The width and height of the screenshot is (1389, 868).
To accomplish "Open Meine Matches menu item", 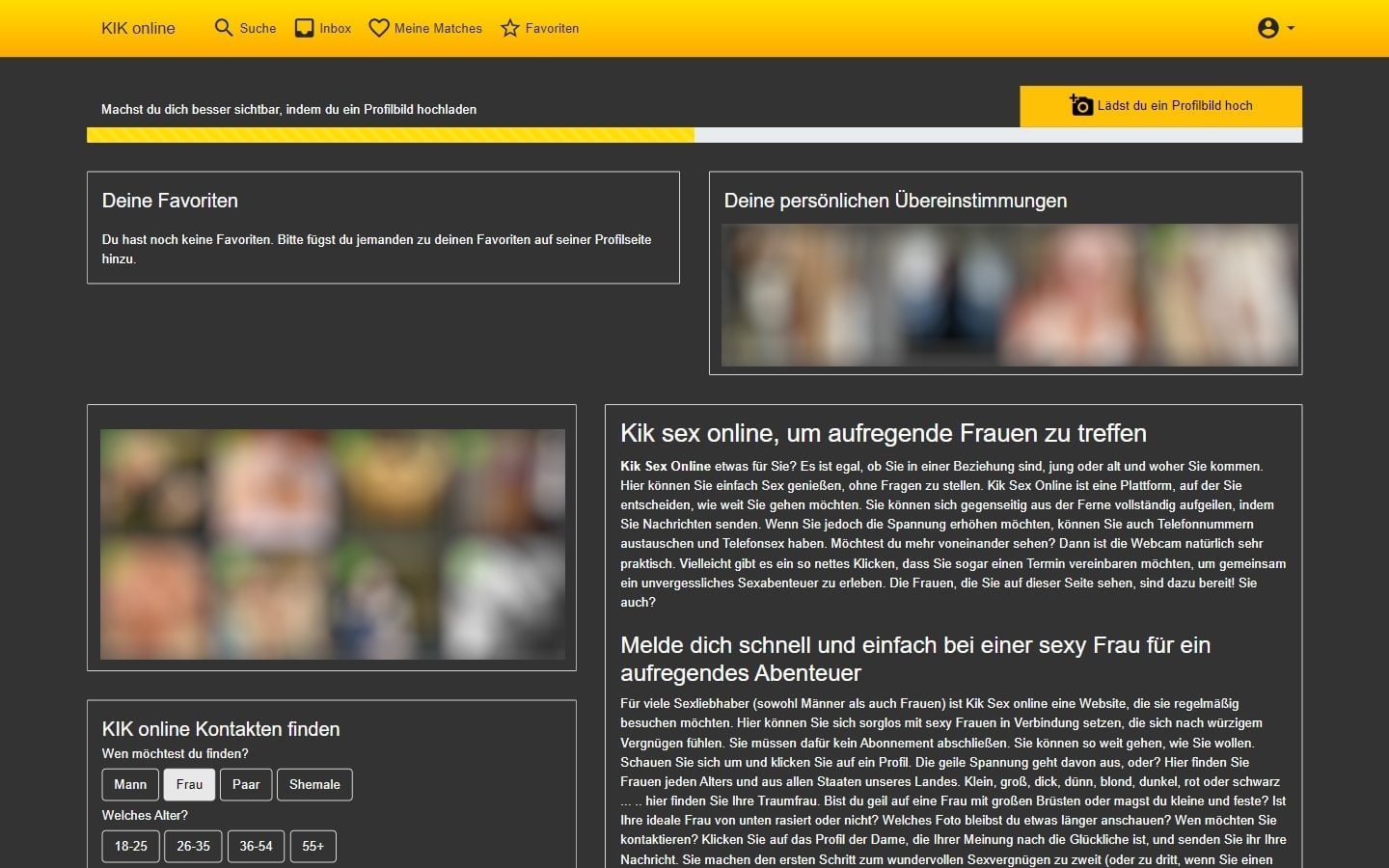I will click(x=425, y=28).
